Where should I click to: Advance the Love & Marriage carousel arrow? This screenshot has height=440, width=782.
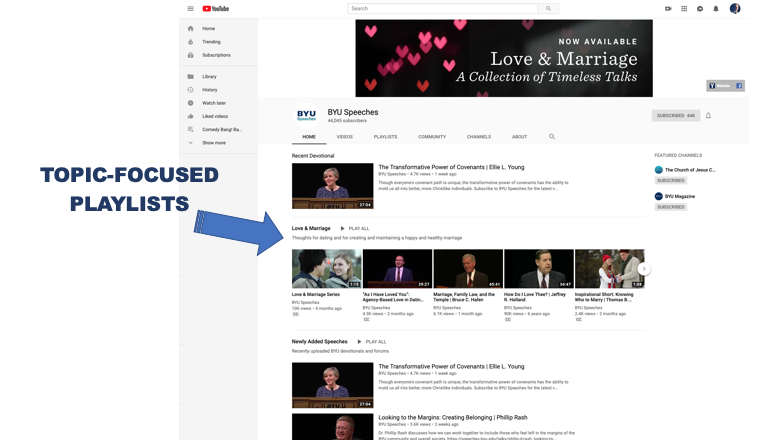pos(644,269)
